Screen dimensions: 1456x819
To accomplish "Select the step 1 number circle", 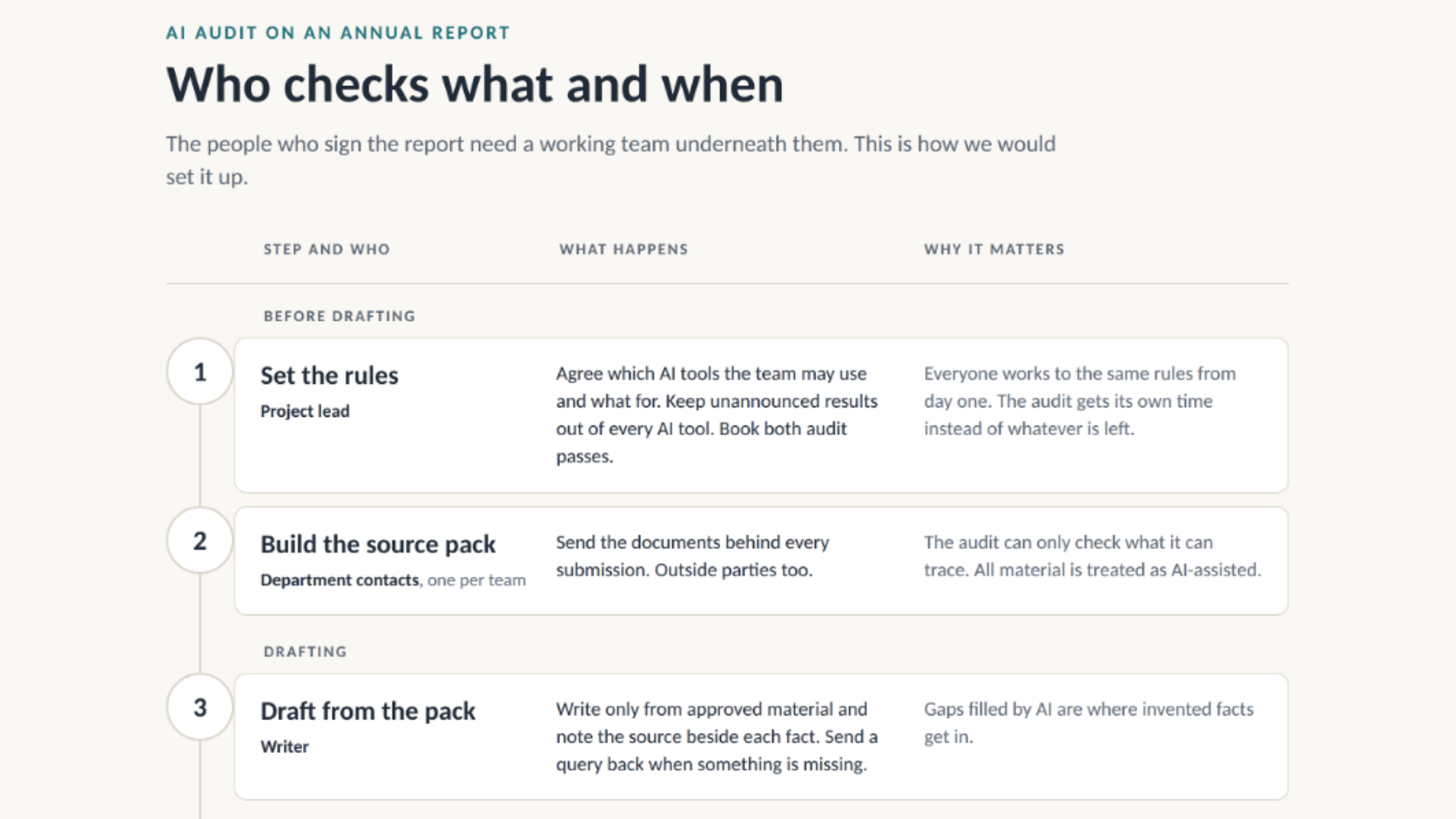I will coord(199,372).
